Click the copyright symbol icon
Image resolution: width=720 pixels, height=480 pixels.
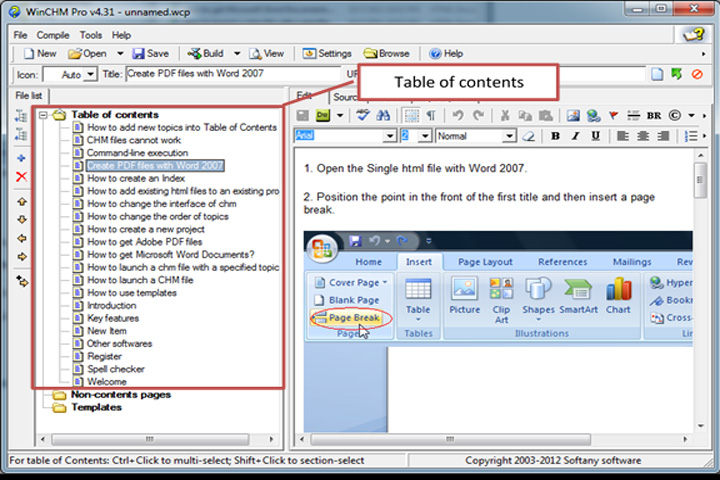click(x=674, y=115)
